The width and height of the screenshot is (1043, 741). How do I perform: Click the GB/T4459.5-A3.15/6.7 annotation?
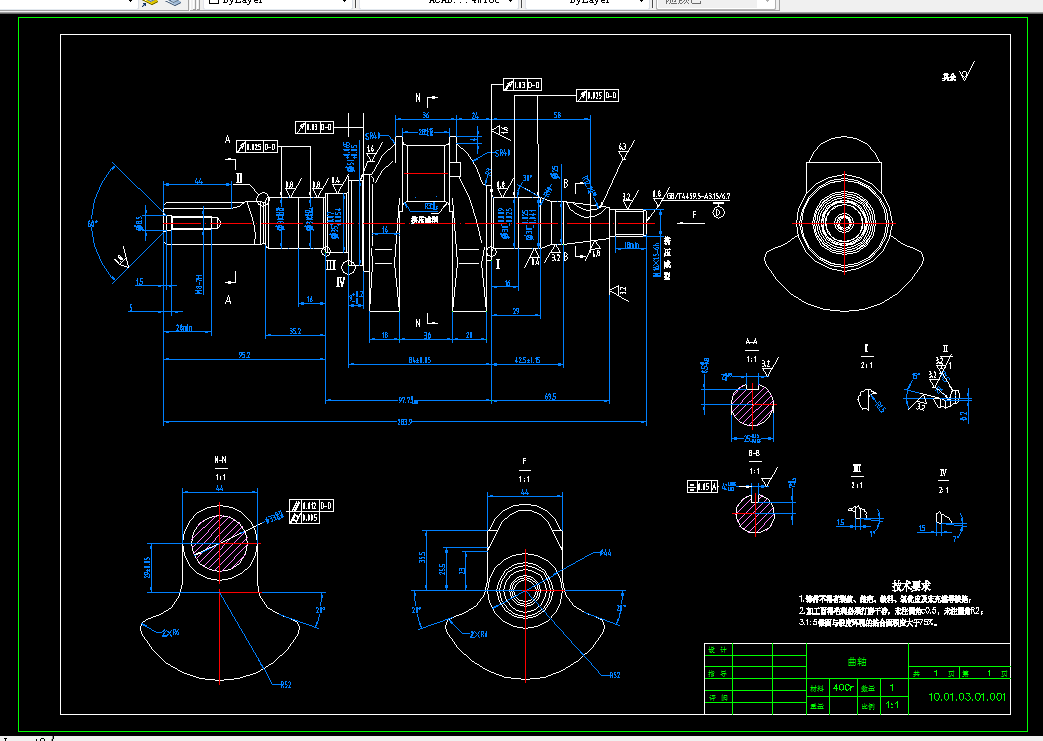(x=698, y=196)
